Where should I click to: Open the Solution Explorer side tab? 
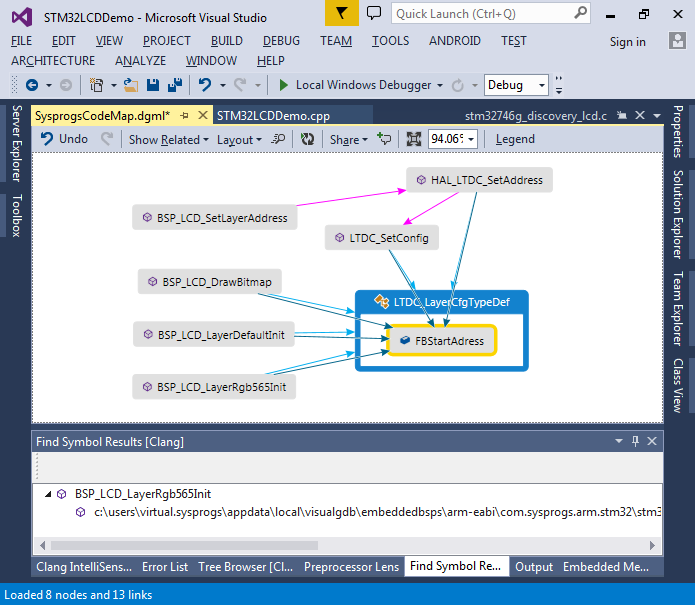click(x=678, y=214)
